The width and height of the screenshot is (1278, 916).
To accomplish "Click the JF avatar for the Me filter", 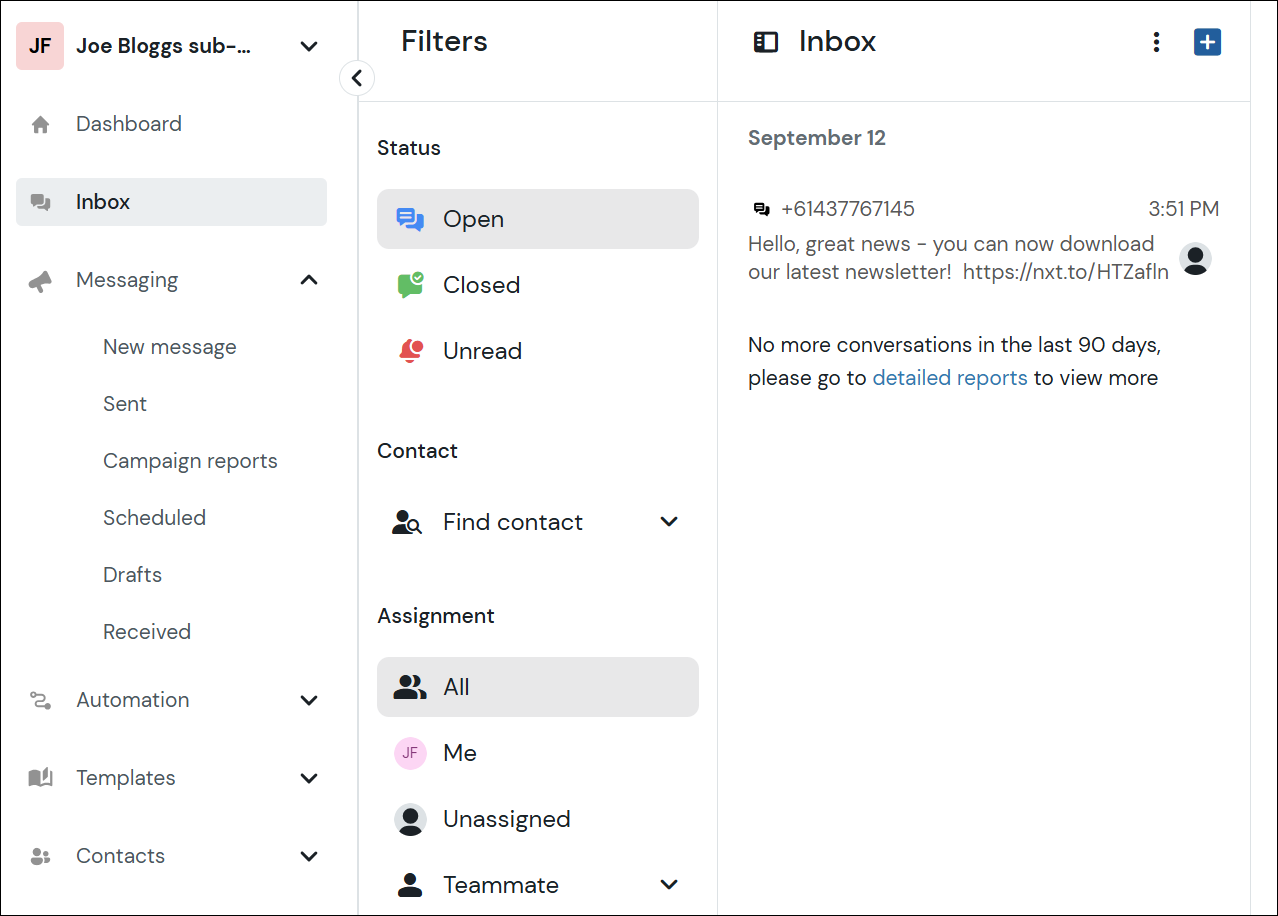I will 410,752.
